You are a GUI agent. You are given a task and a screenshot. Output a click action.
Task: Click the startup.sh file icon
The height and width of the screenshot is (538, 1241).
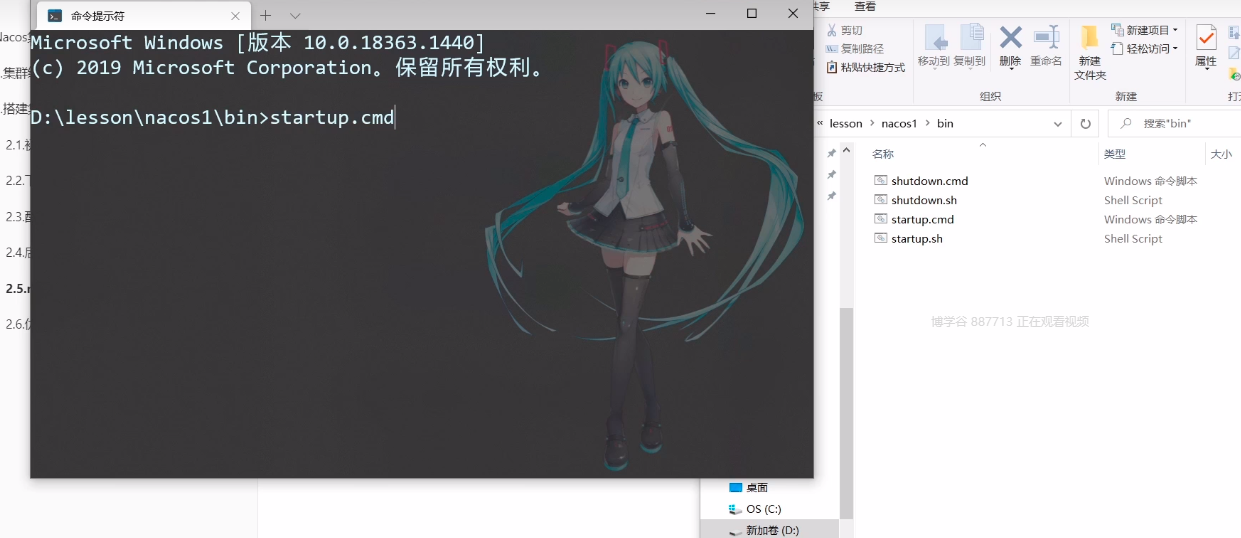click(880, 238)
